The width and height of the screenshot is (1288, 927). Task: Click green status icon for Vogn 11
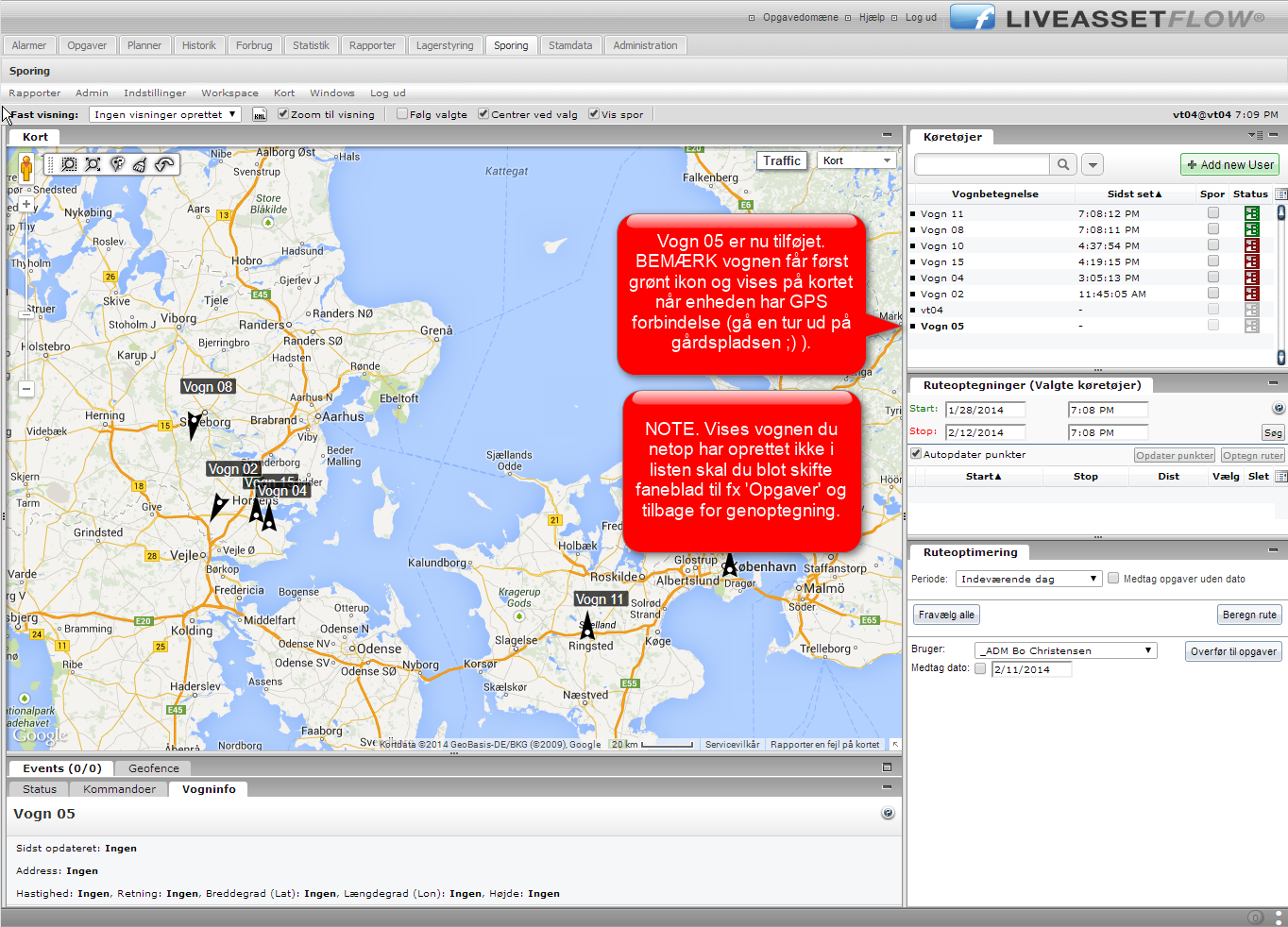pyautogui.click(x=1251, y=214)
